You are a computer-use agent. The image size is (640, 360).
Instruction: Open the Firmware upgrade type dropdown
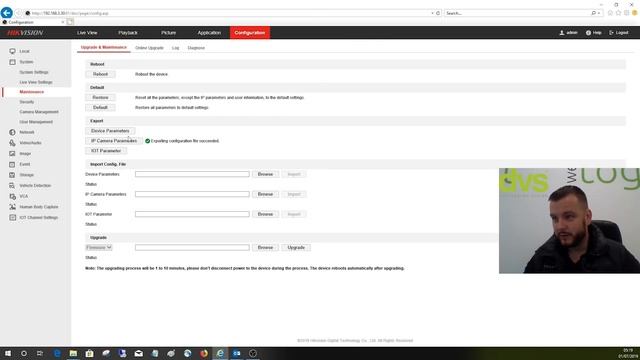tap(98, 247)
